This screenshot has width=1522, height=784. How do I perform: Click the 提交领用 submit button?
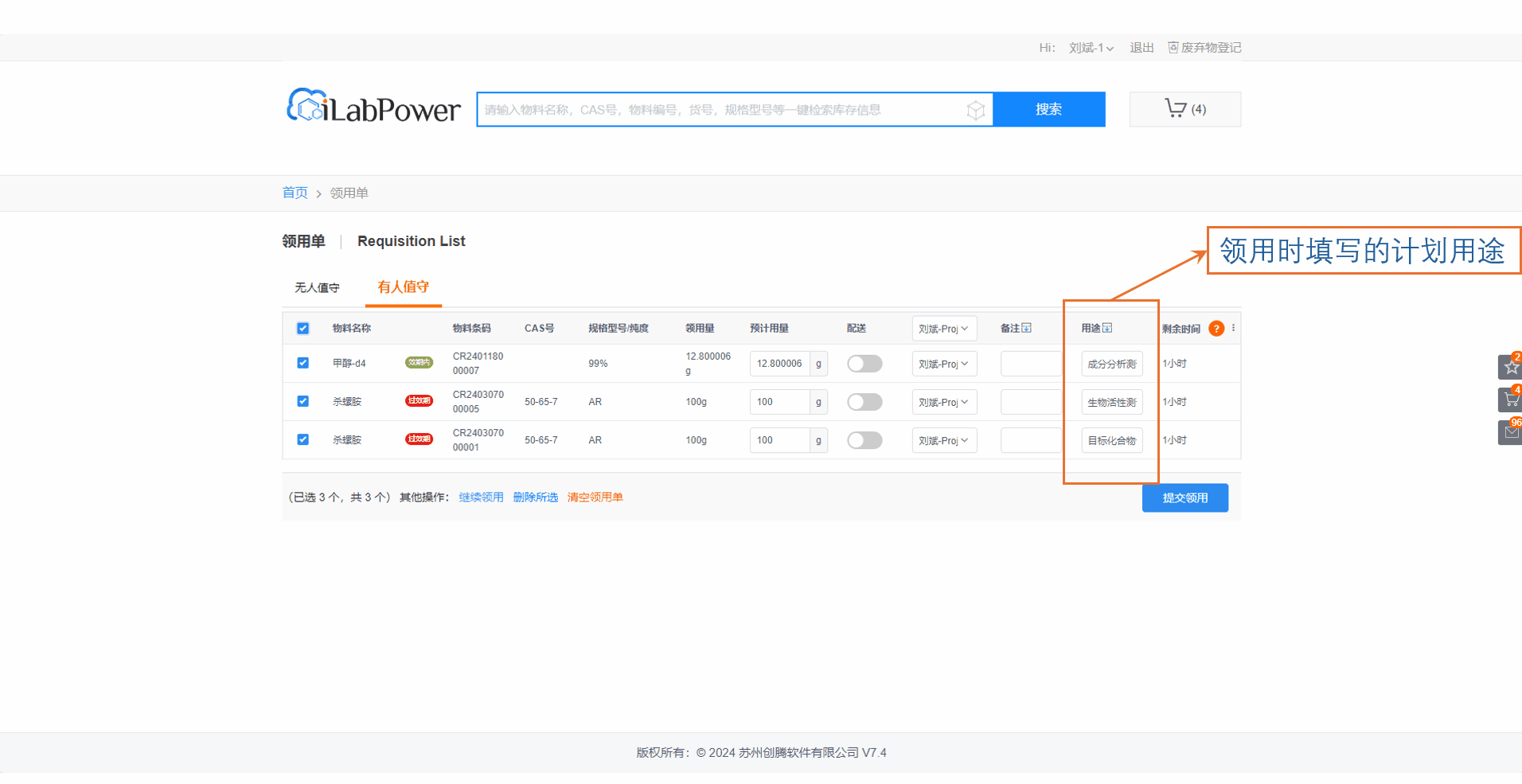tap(1184, 497)
